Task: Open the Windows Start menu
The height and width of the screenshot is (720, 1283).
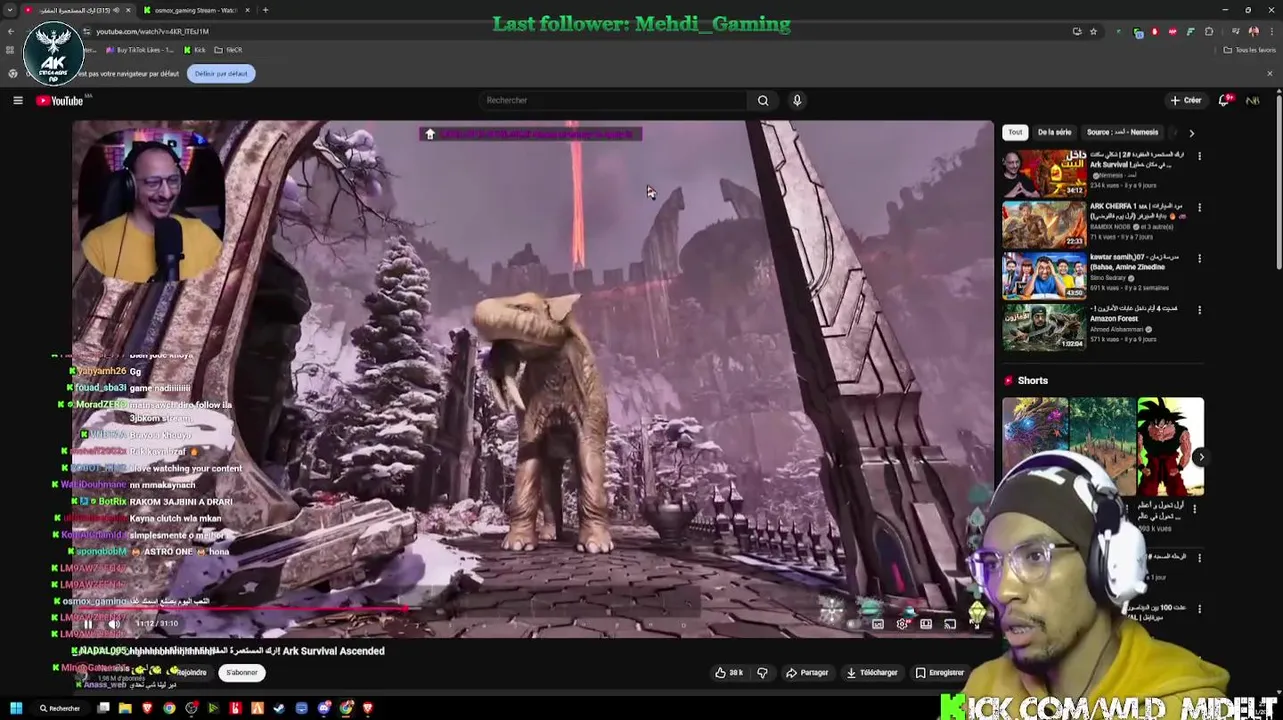Action: tap(15, 708)
